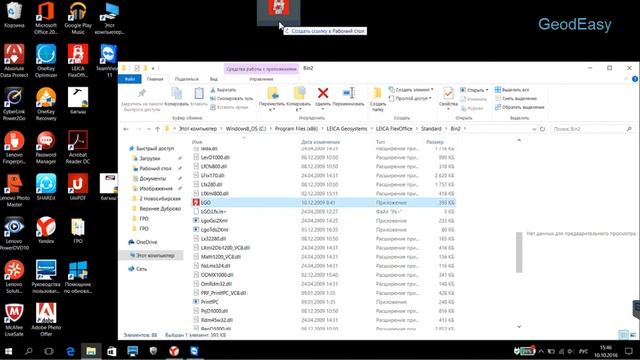Select Быстрый доступ in navigation pane
Viewport: 640px width, 360px height.
coord(155,149)
